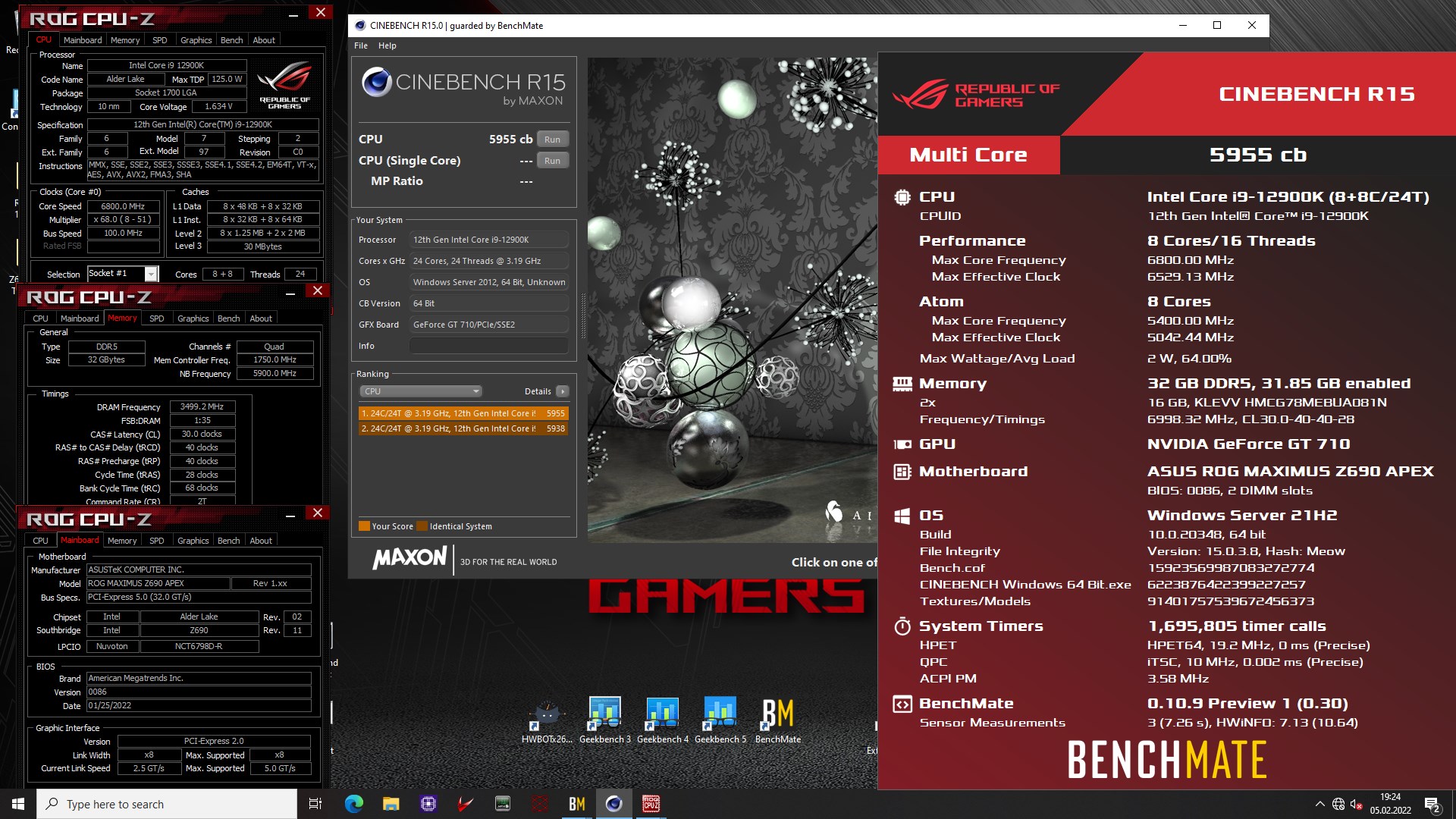
Task: Open the notification center icon
Action: (x=1432, y=804)
